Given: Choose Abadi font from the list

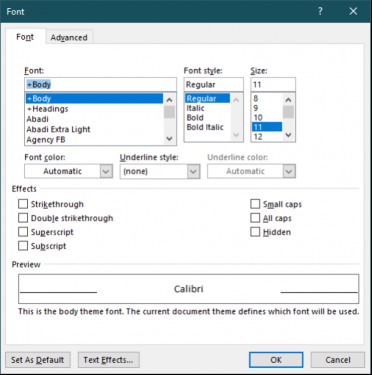Looking at the screenshot, I should point(94,119).
